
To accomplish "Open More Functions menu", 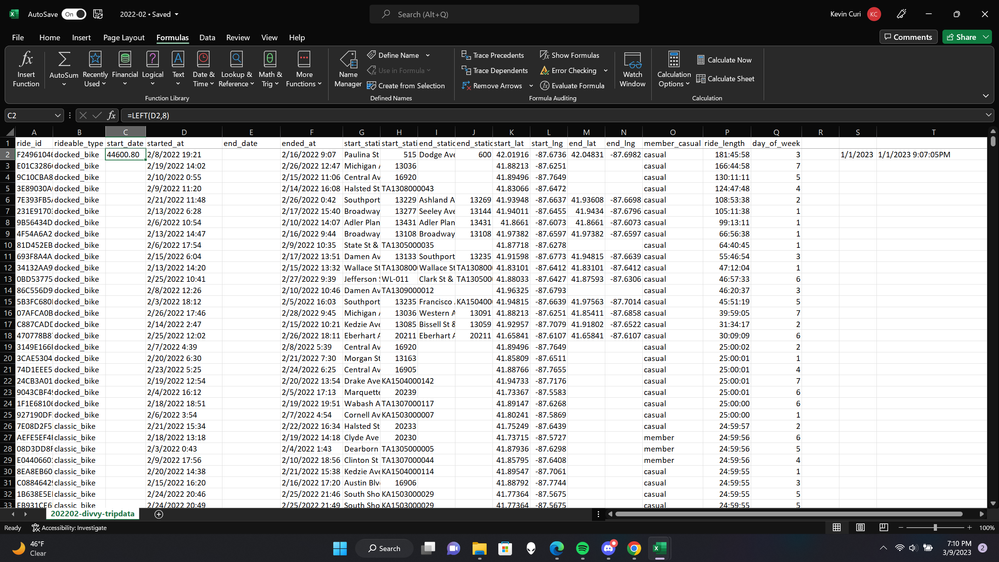I will (304, 69).
